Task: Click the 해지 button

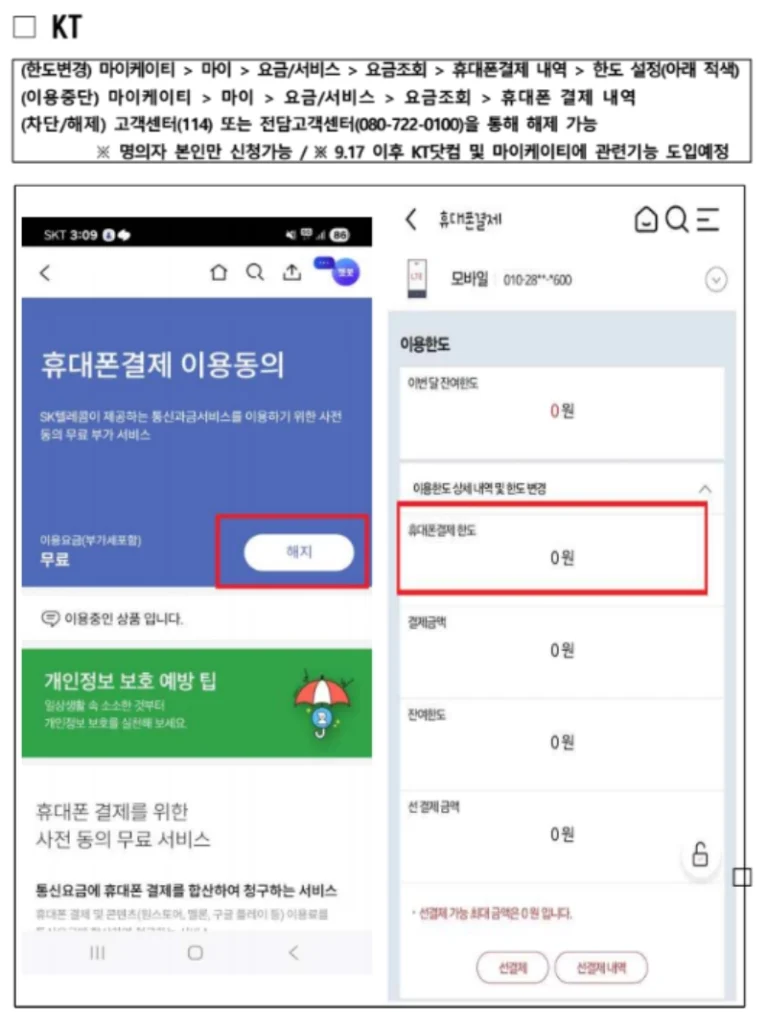Action: tap(299, 552)
